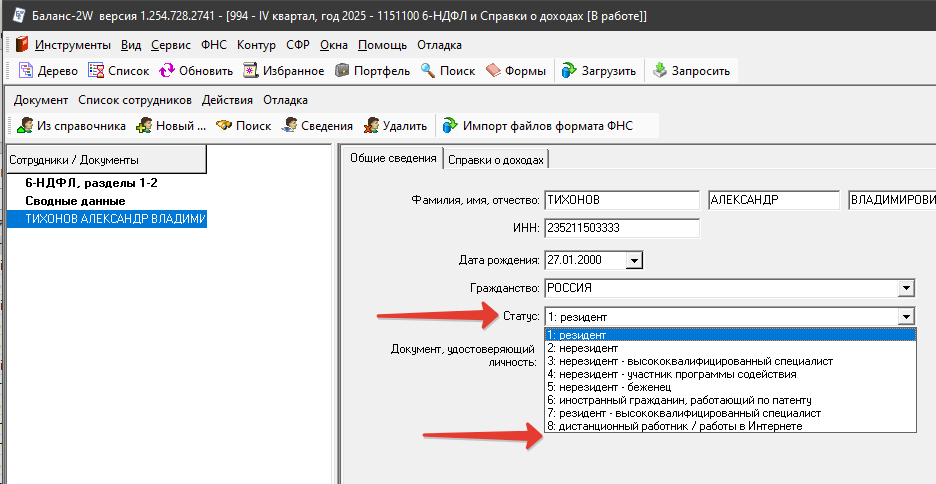Expand the Гражданство dropdown arrow
The height and width of the screenshot is (484, 936).
point(906,289)
